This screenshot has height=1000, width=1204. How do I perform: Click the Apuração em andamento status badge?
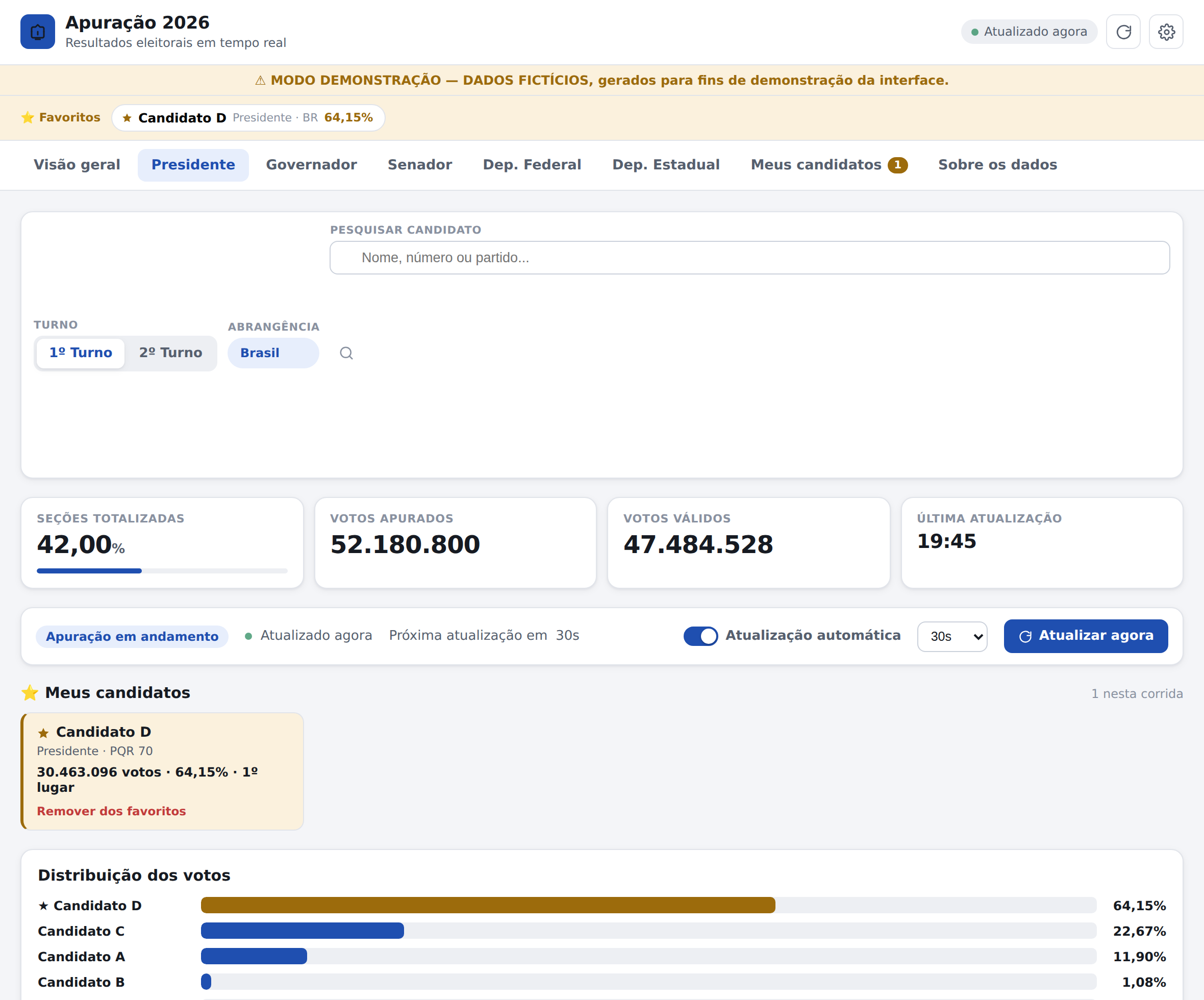point(132,636)
